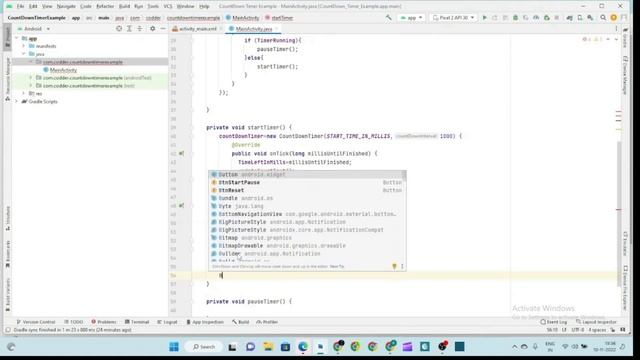Open Project panel gear options
The image size is (640, 360).
point(153,29)
